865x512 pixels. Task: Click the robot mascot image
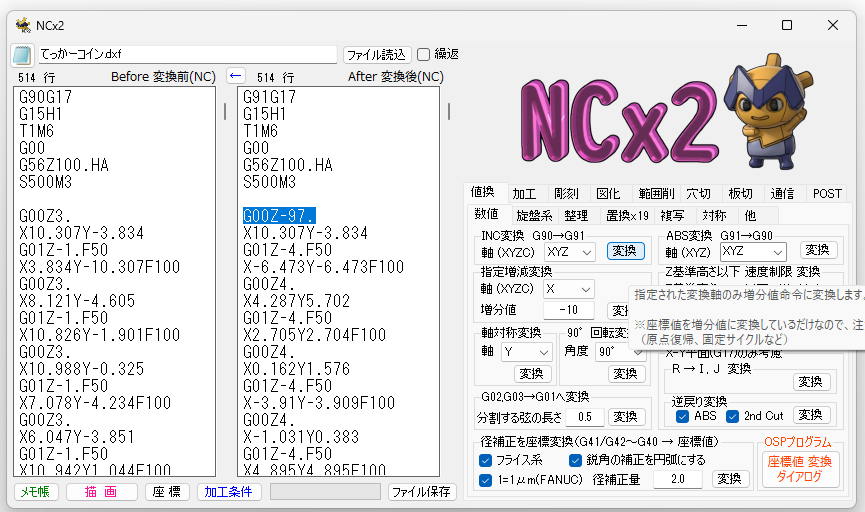(768, 111)
